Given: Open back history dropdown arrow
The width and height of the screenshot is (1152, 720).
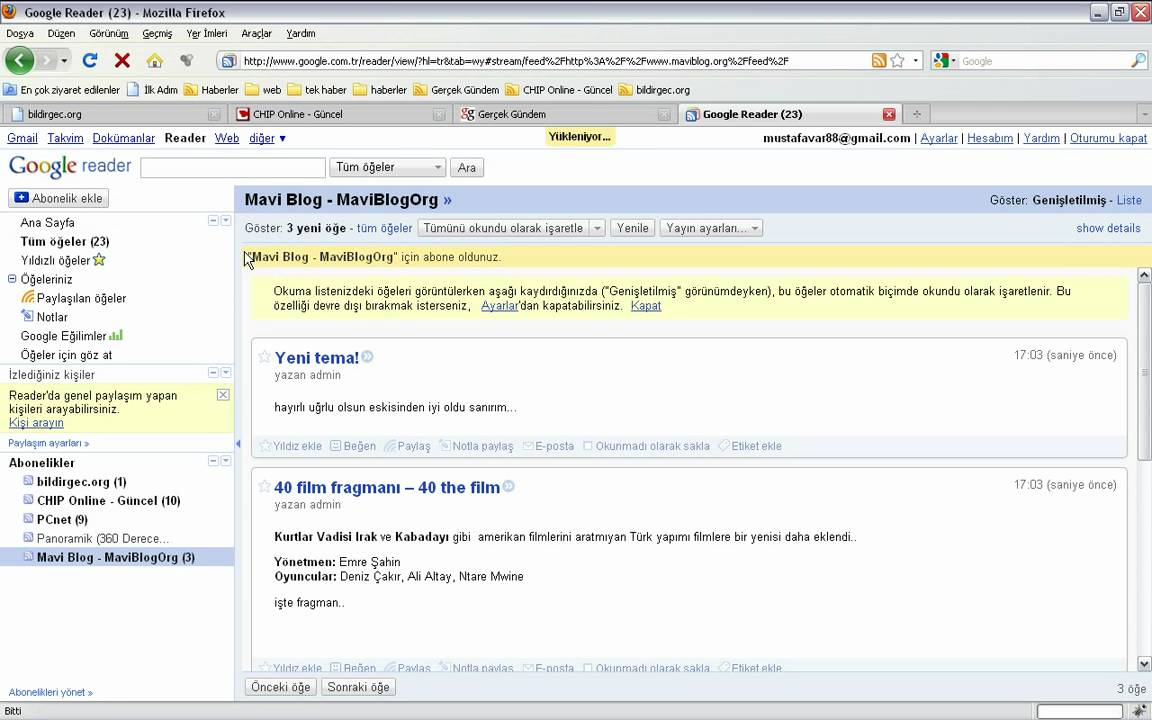Looking at the screenshot, I should click(x=64, y=60).
